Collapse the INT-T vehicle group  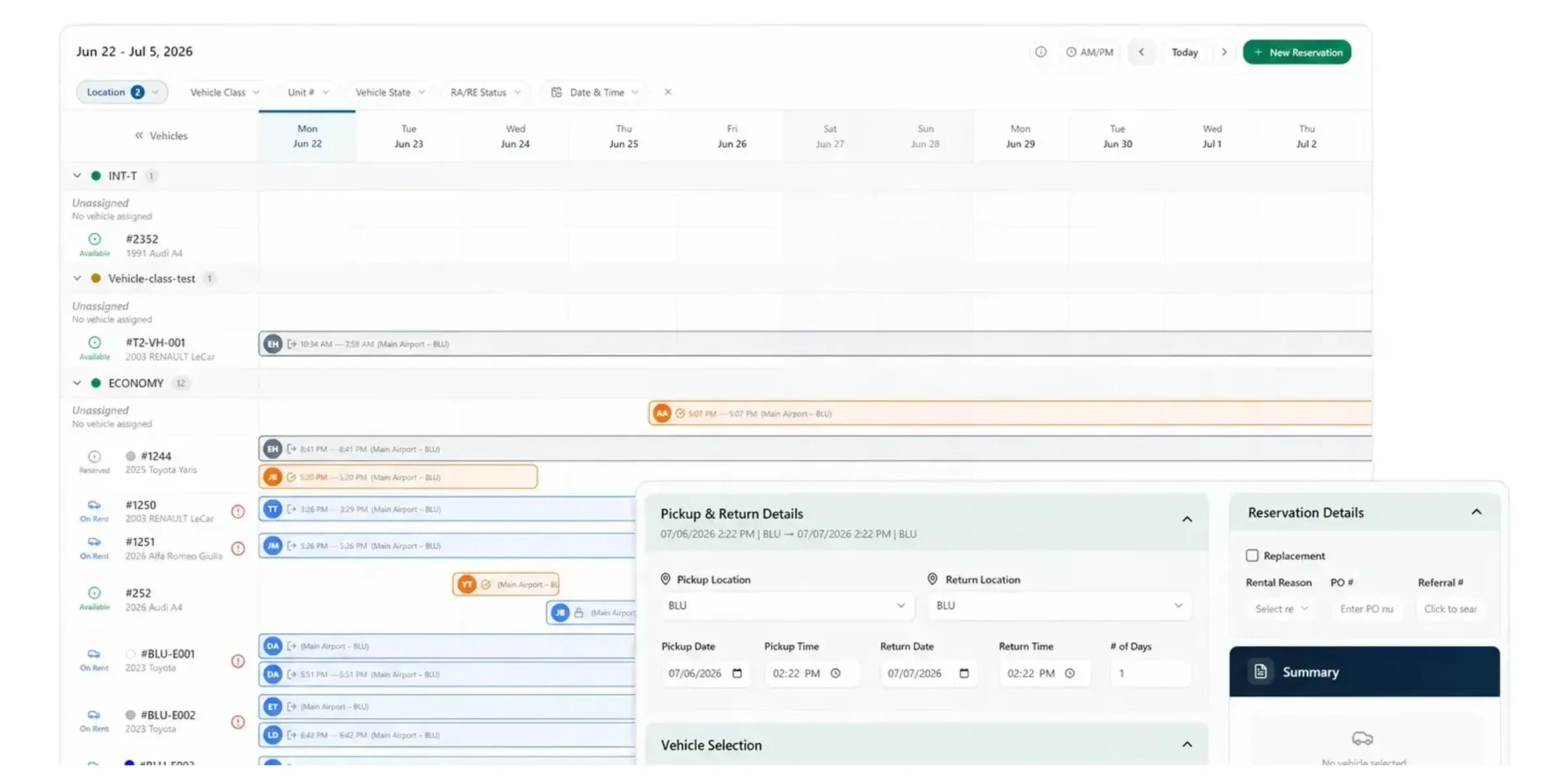(77, 176)
